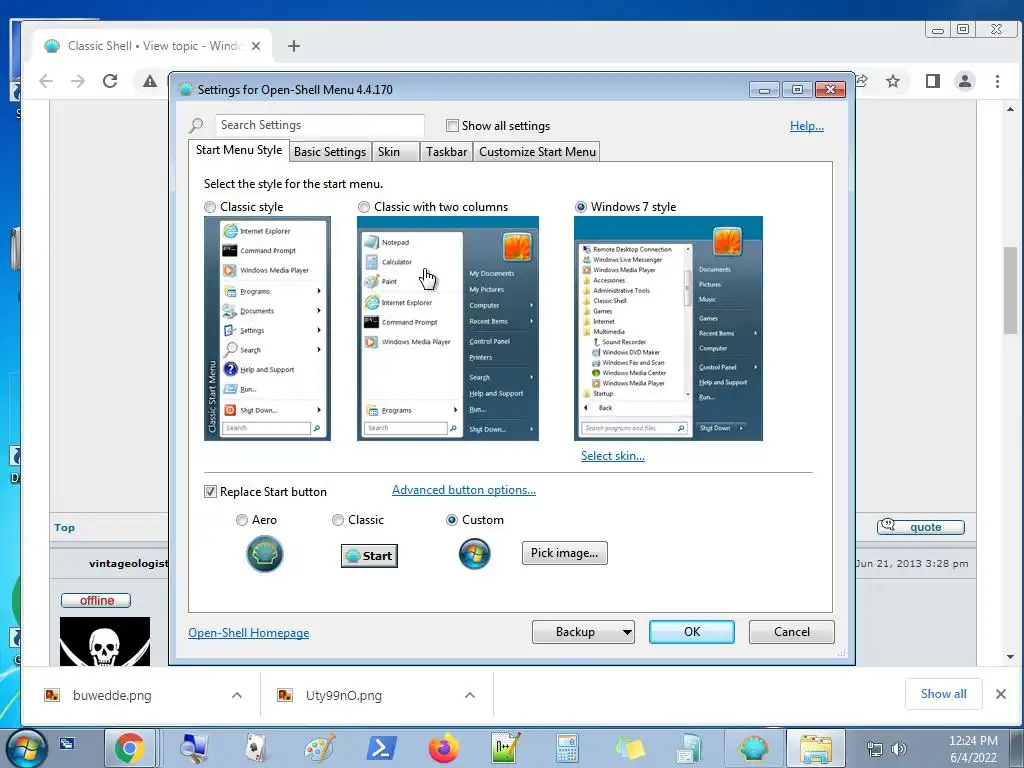Open Chrome from the taskbar
The width and height of the screenshot is (1024, 768).
(129, 748)
